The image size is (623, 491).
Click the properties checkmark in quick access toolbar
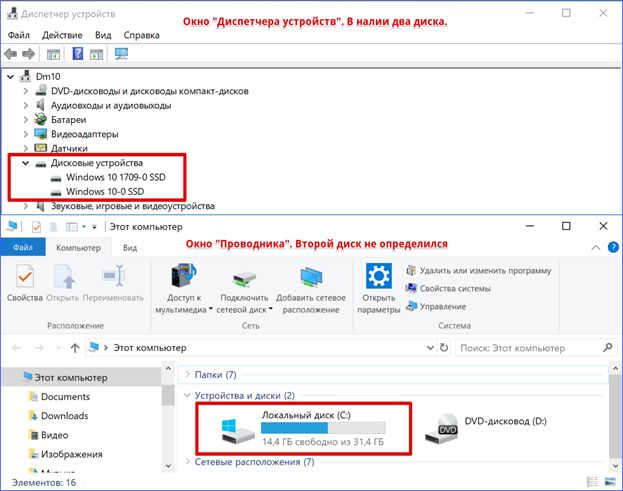click(x=36, y=227)
